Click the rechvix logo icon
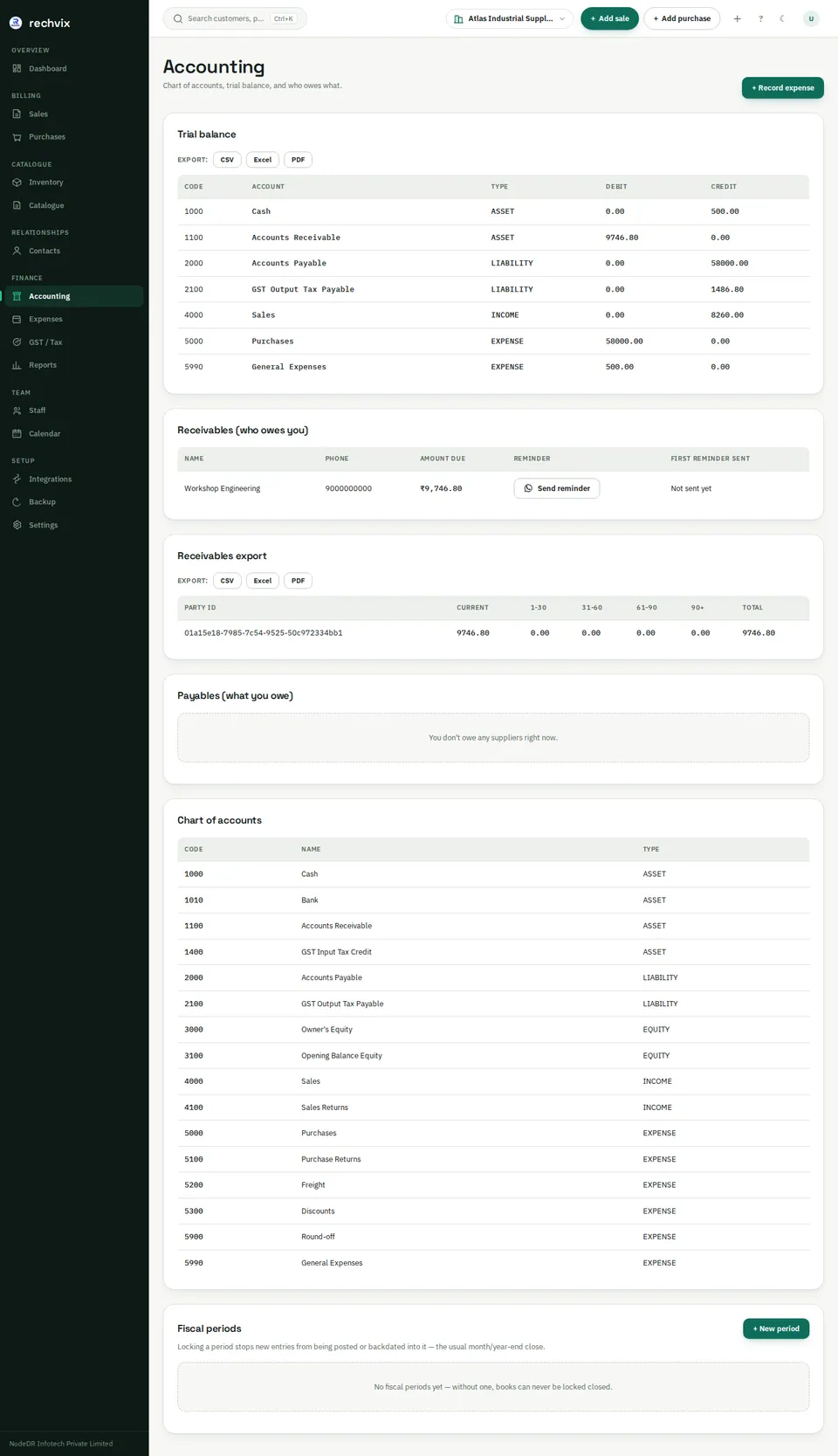This screenshot has height=1456, width=838. point(16,23)
